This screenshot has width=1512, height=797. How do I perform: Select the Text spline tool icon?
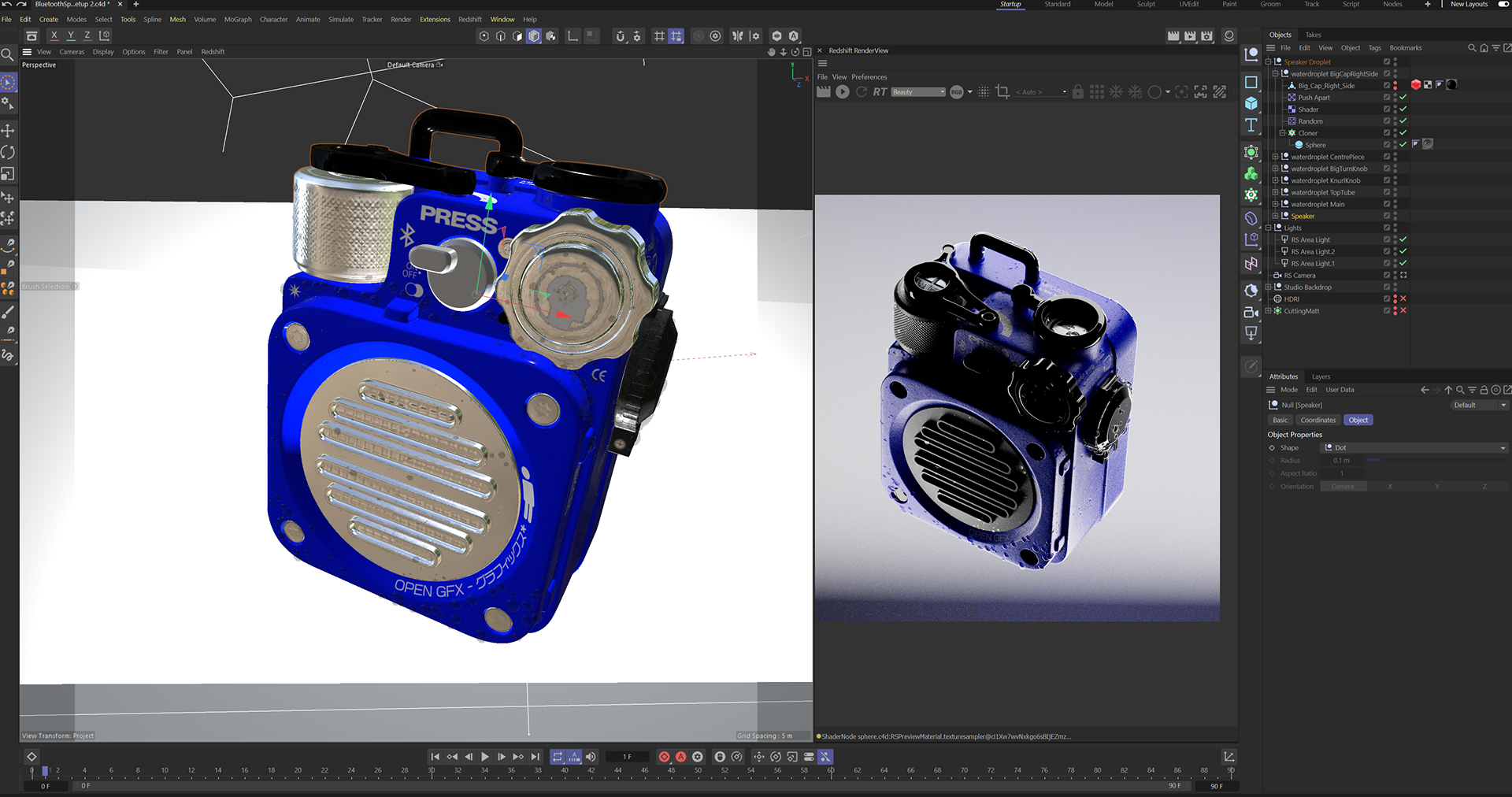pyautogui.click(x=1251, y=125)
